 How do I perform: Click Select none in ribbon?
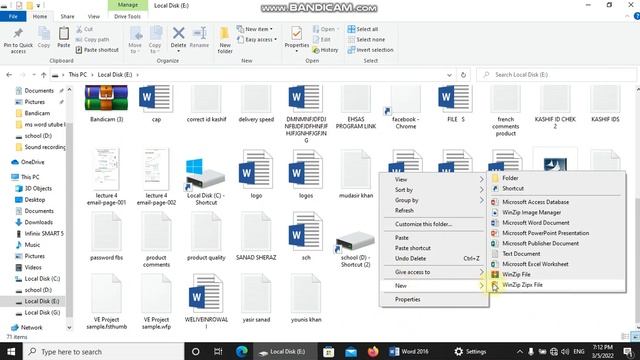(x=366, y=40)
